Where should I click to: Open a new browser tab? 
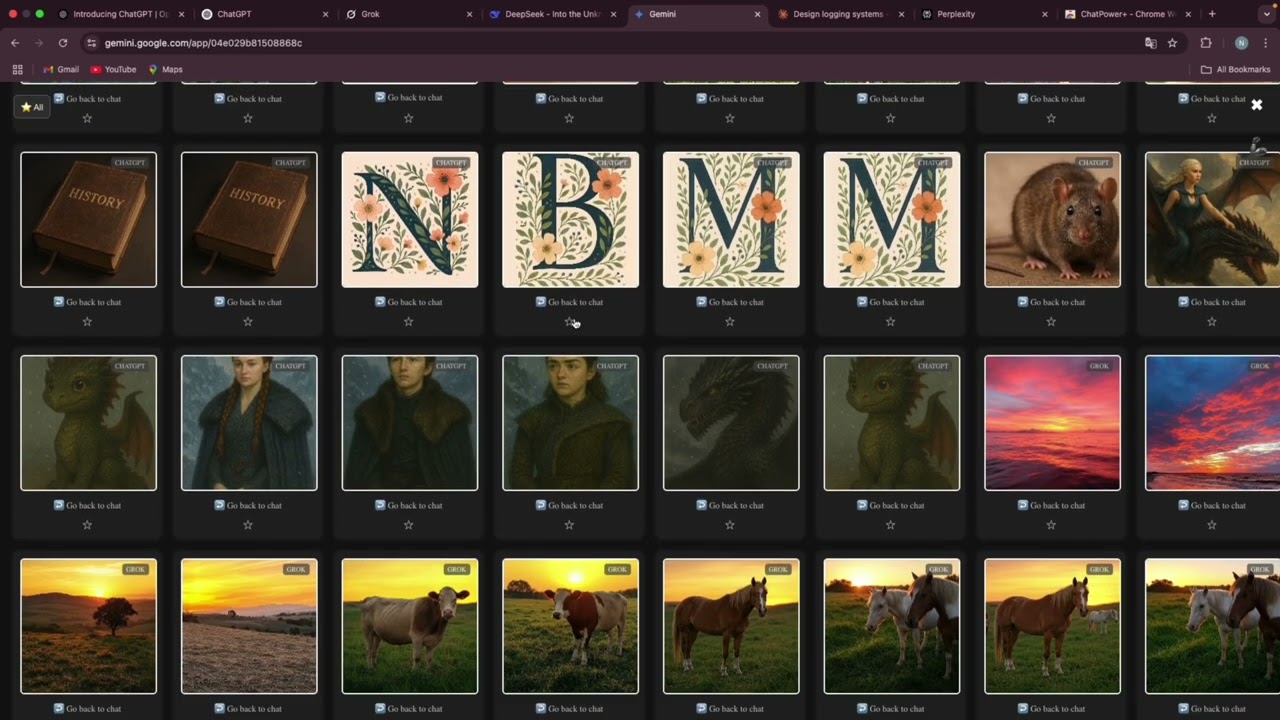[1212, 14]
